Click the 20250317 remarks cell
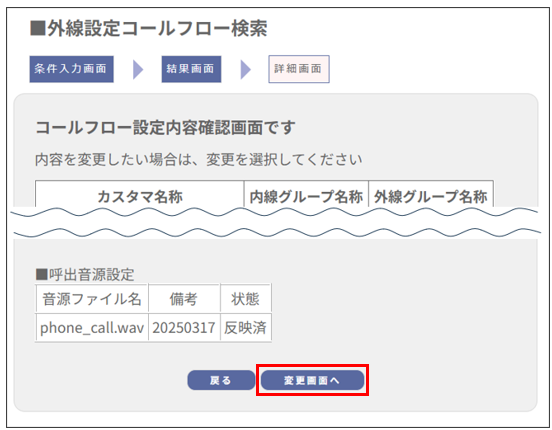The width and height of the screenshot is (552, 430). click(x=184, y=328)
